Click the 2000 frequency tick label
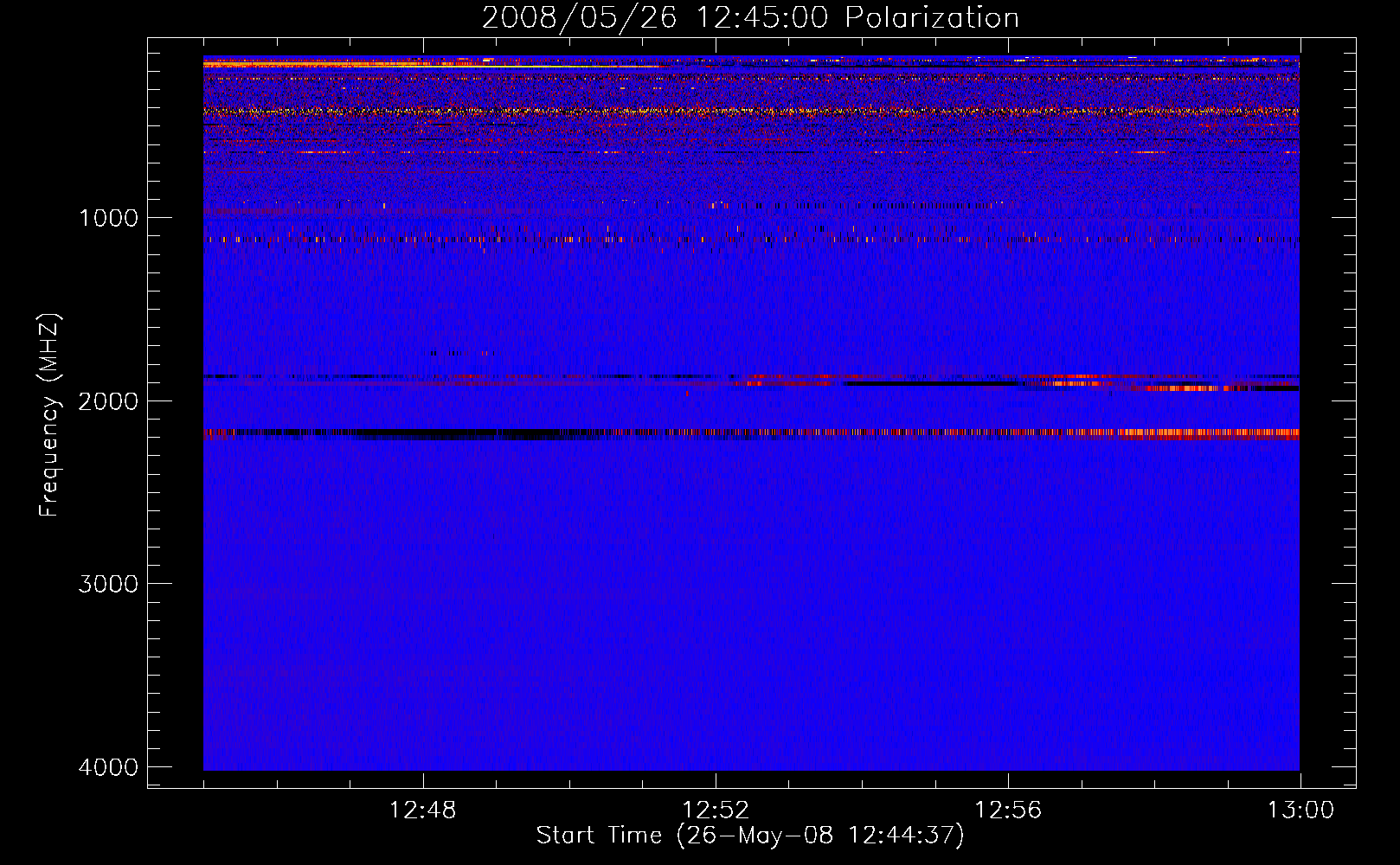This screenshot has width=1400, height=865. click(108, 400)
